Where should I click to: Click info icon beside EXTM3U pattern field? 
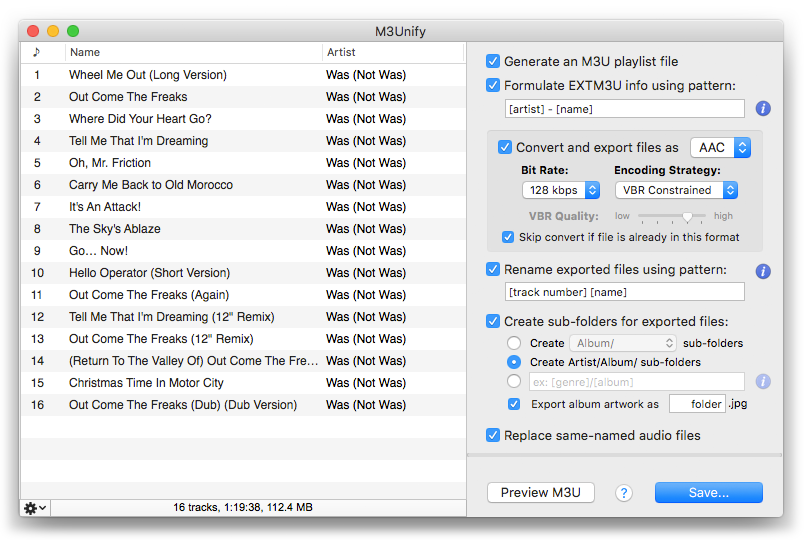pyautogui.click(x=762, y=109)
